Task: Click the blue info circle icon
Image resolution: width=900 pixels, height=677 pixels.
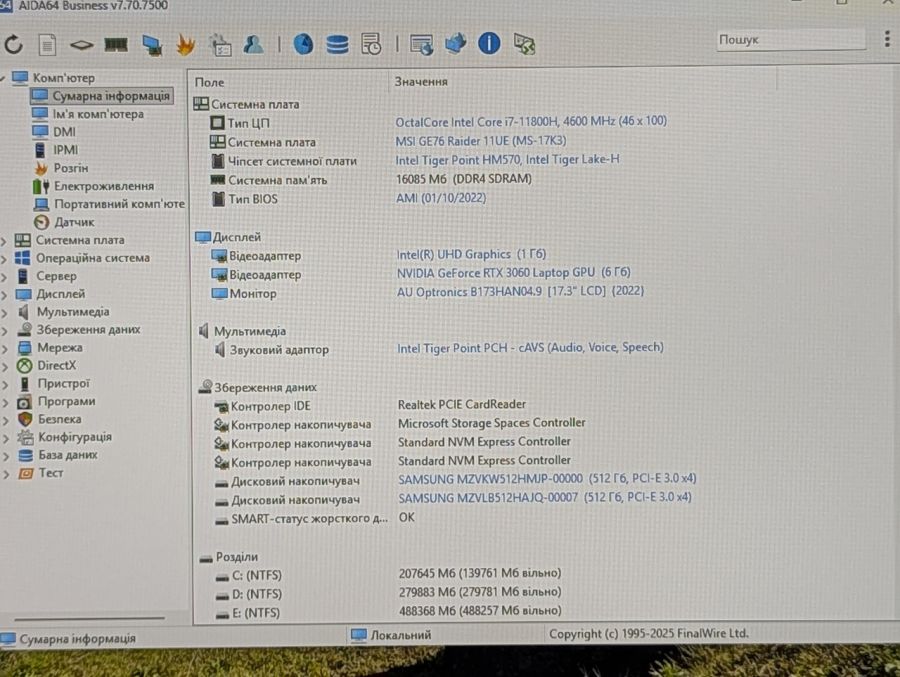Action: coord(489,43)
